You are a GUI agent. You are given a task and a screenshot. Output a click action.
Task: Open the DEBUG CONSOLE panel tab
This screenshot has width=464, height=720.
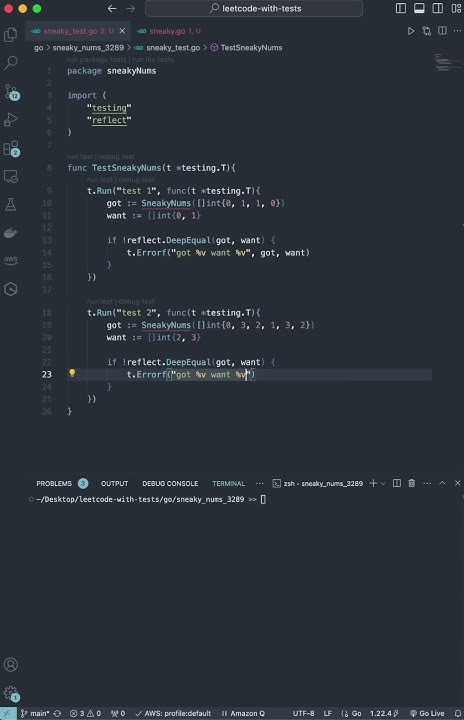170,484
